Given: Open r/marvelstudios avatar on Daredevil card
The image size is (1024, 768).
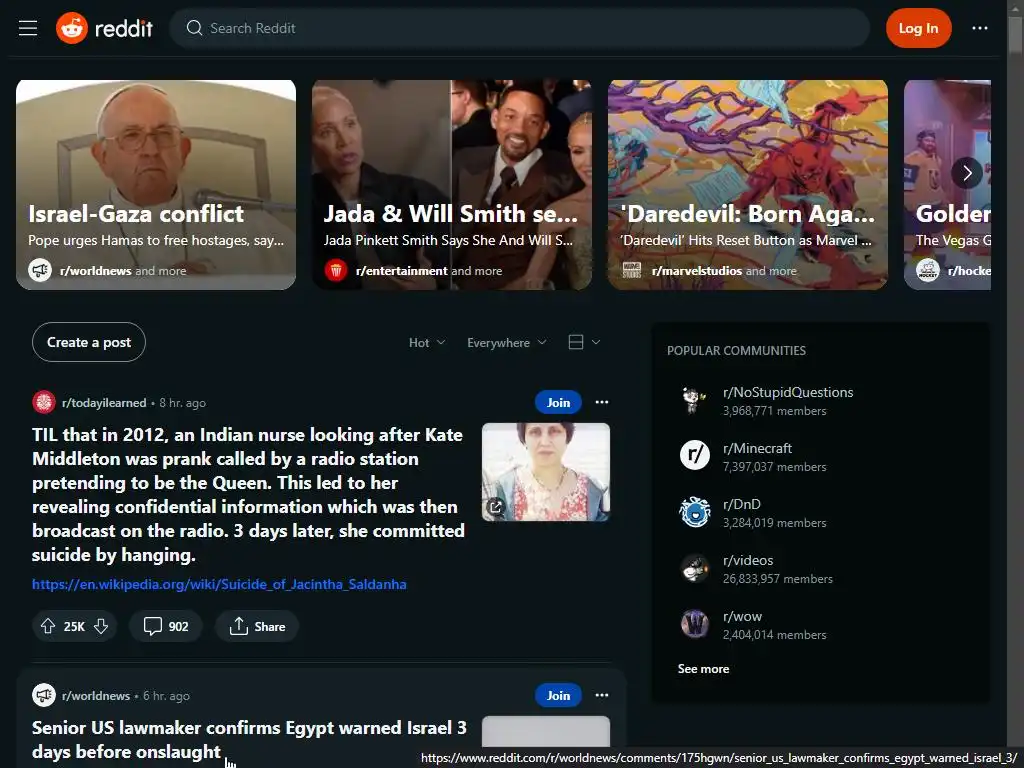Looking at the screenshot, I should (x=632, y=270).
